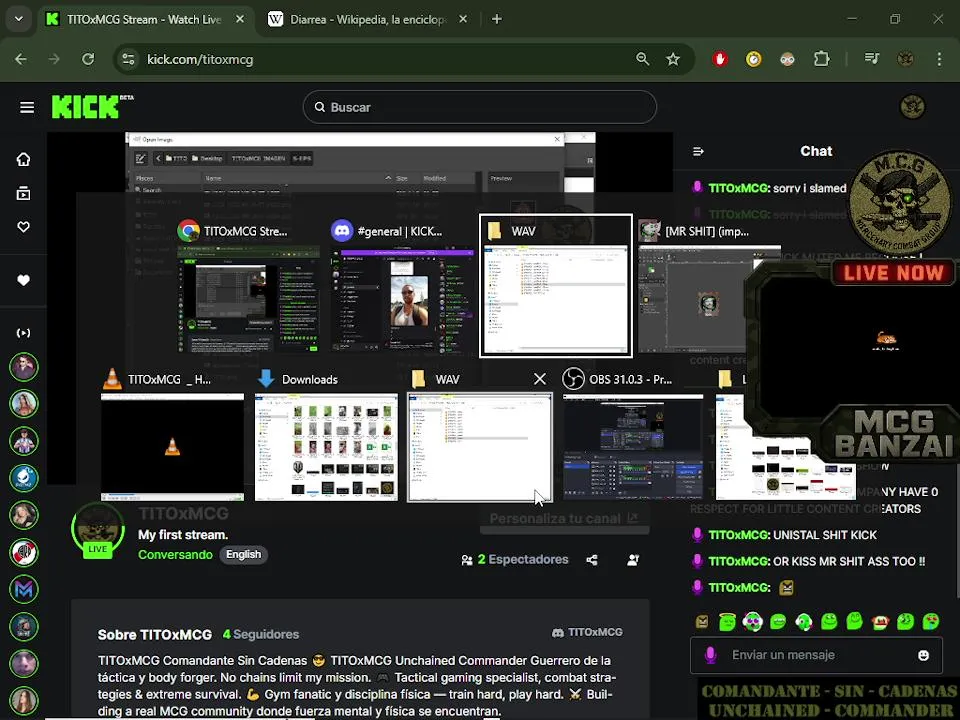Go to Kick home via house icon
This screenshot has width=960, height=720.
coord(23,160)
